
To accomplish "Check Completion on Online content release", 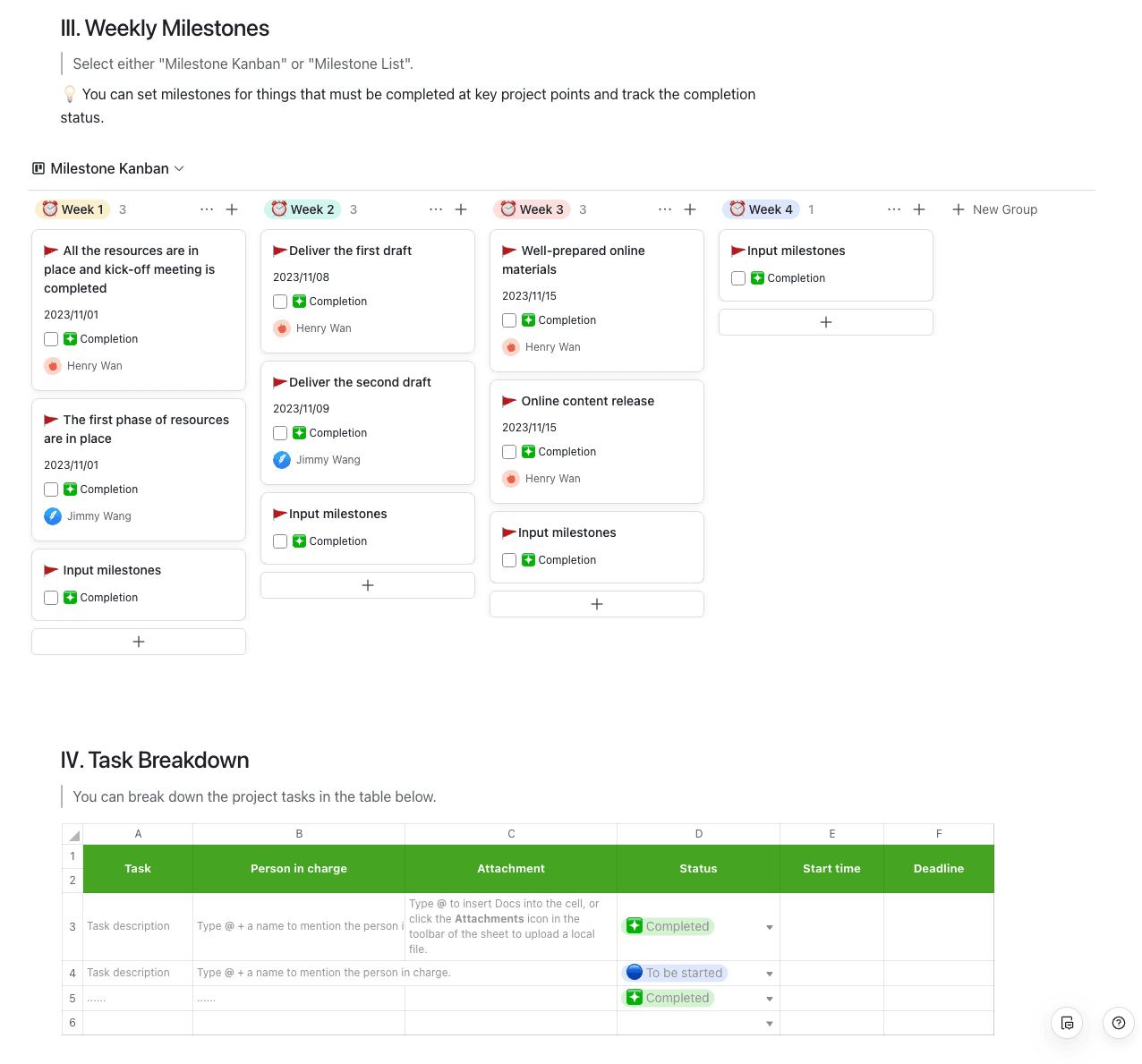I will click(509, 452).
